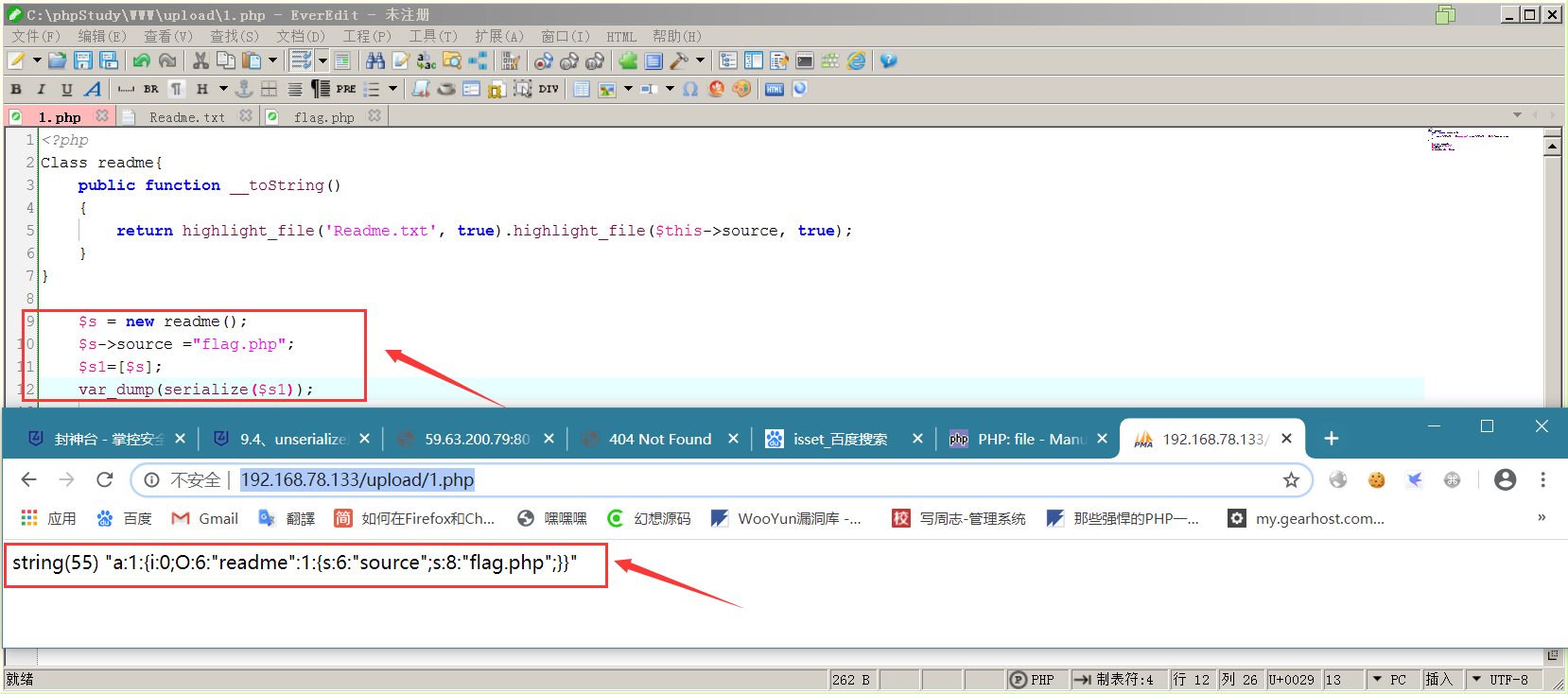The image size is (1568, 694).
Task: Click the editor vertical scrollbar up arrow
Action: pyautogui.click(x=1552, y=147)
